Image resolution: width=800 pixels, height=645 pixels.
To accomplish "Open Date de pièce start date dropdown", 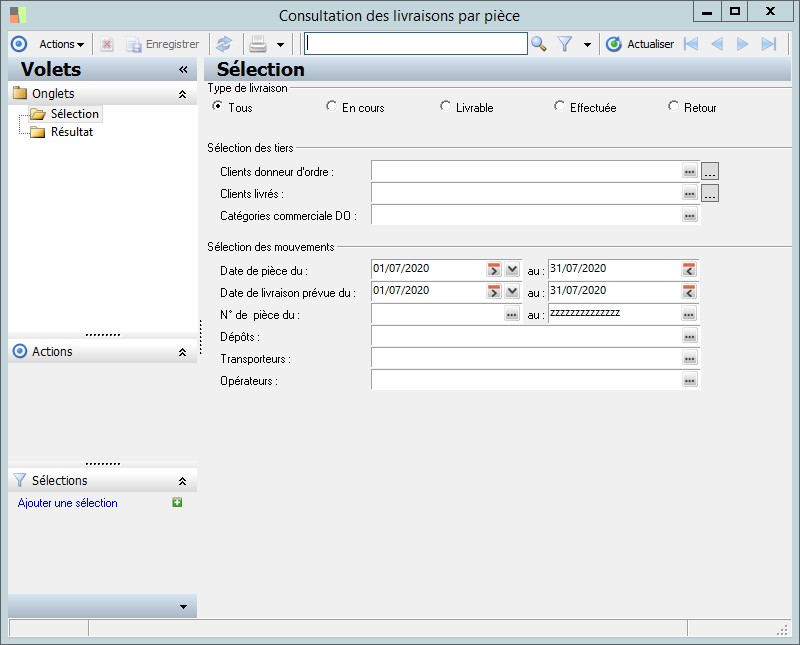I will coord(512,269).
